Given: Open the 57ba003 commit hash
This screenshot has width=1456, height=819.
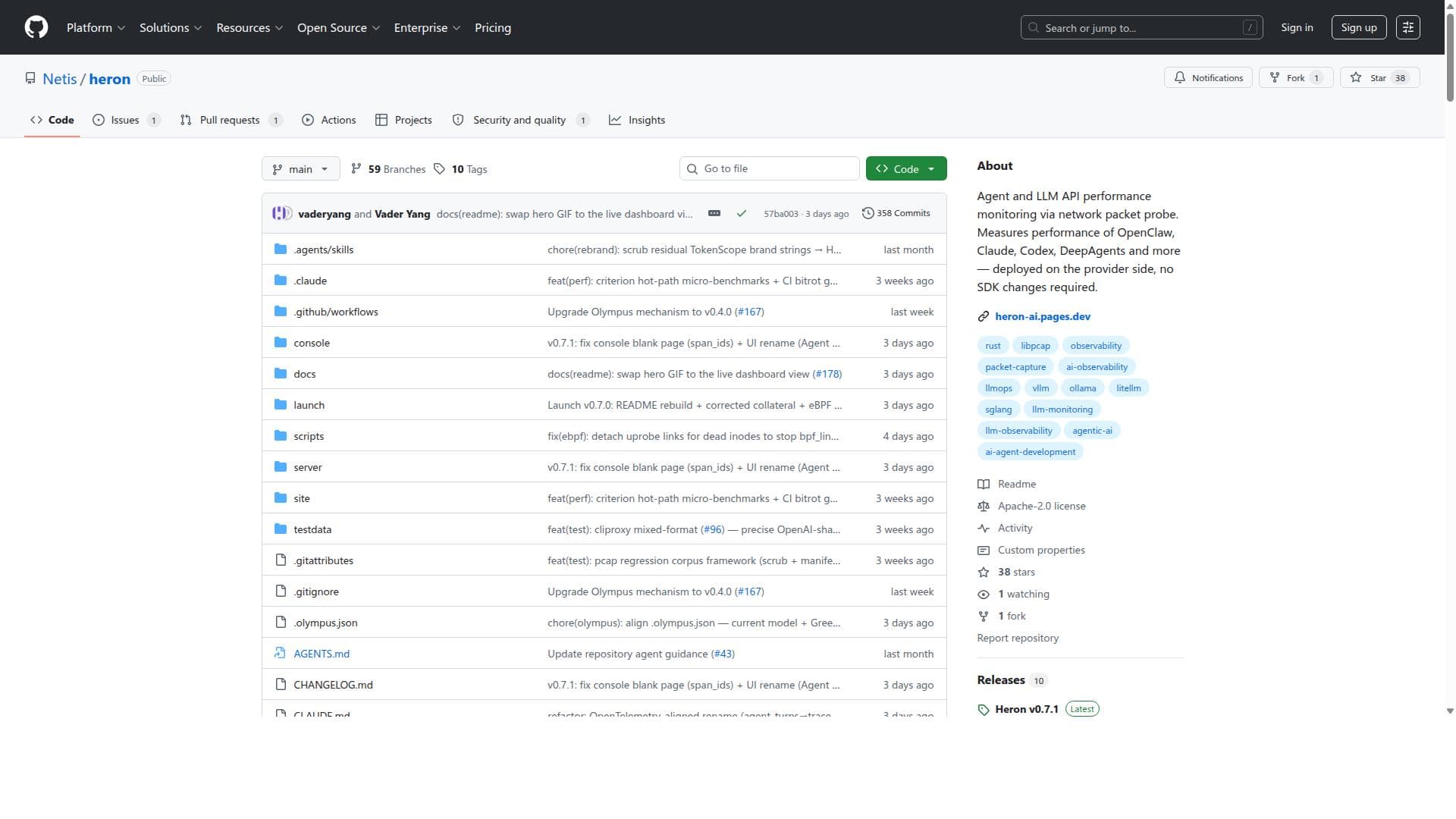Looking at the screenshot, I should 780,214.
